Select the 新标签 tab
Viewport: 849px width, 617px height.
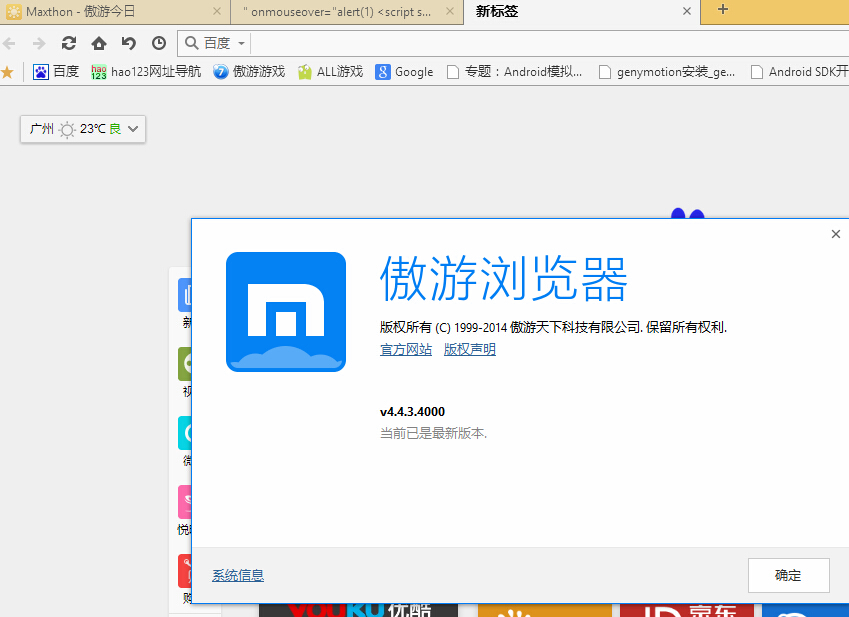pyautogui.click(x=582, y=12)
